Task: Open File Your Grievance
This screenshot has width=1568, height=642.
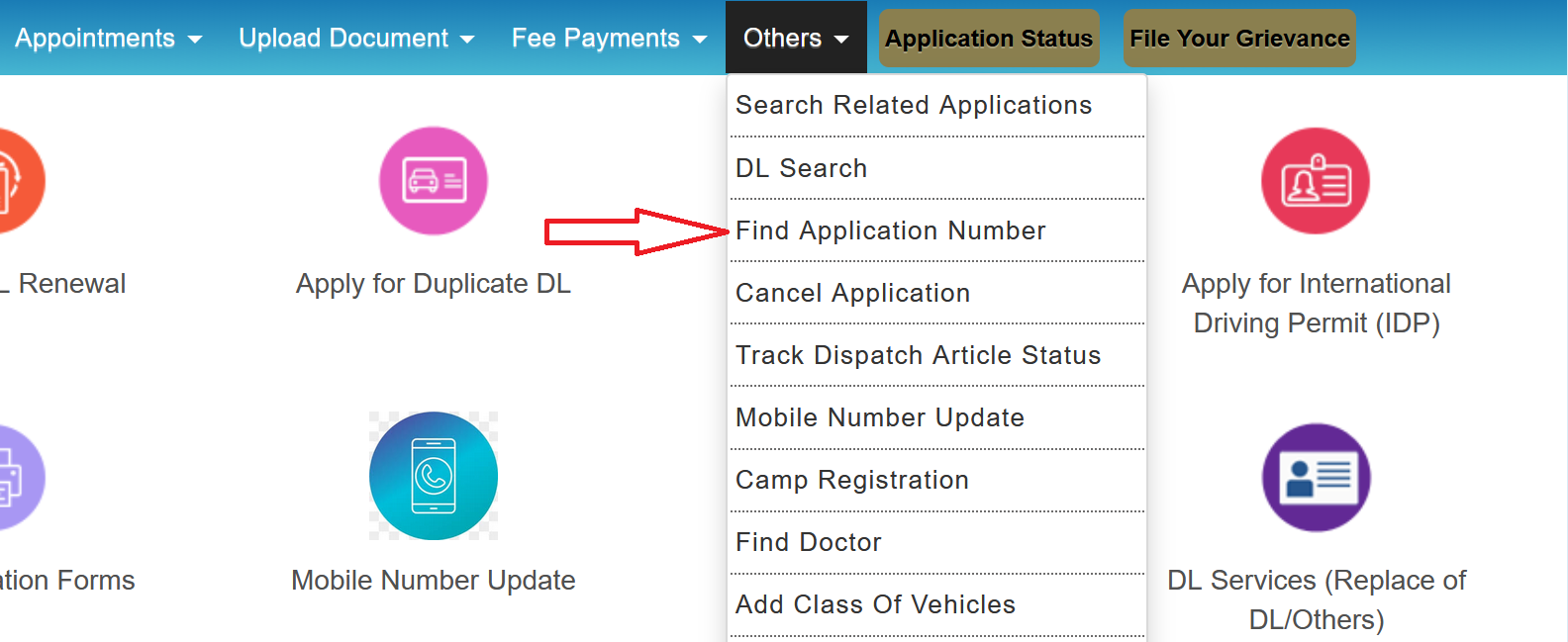Action: pyautogui.click(x=1238, y=37)
